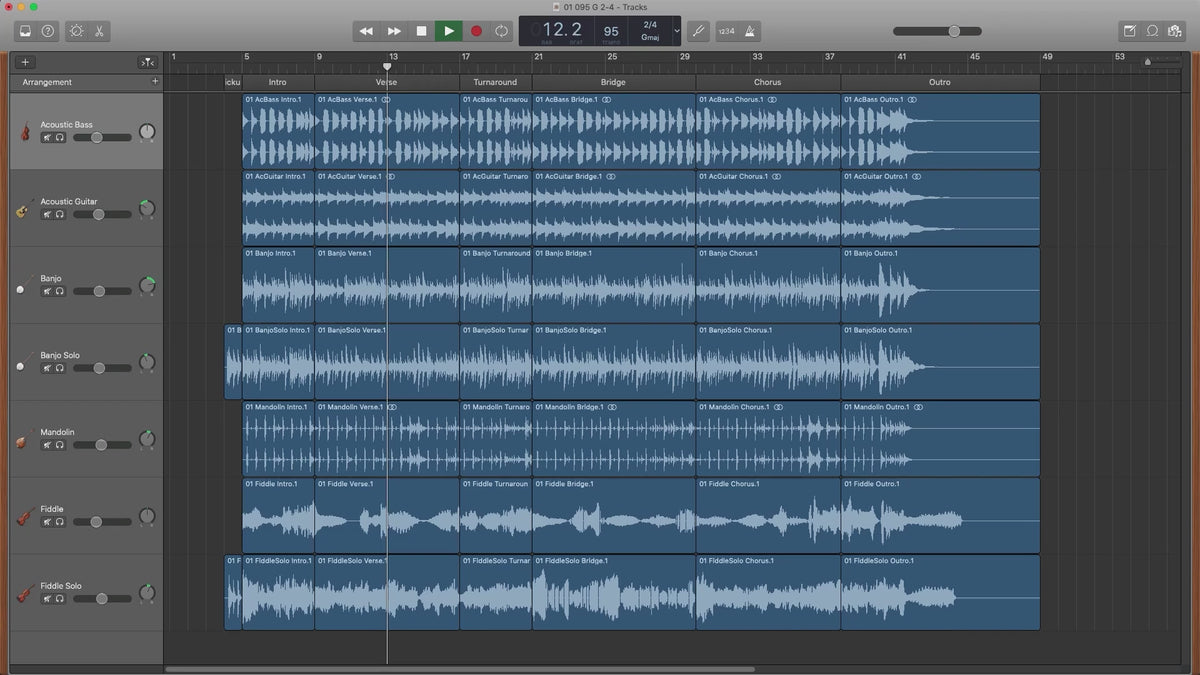Mute the Acoustic Bass track
Viewport: 1200px width, 675px height.
coord(47,137)
